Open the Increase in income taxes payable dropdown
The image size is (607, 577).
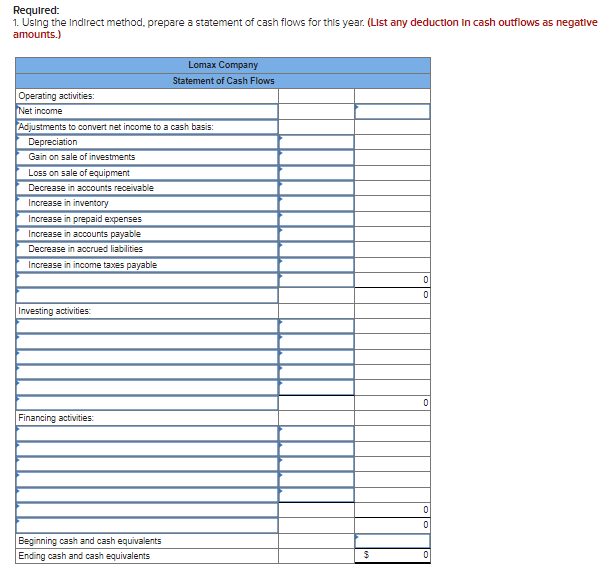(147, 265)
